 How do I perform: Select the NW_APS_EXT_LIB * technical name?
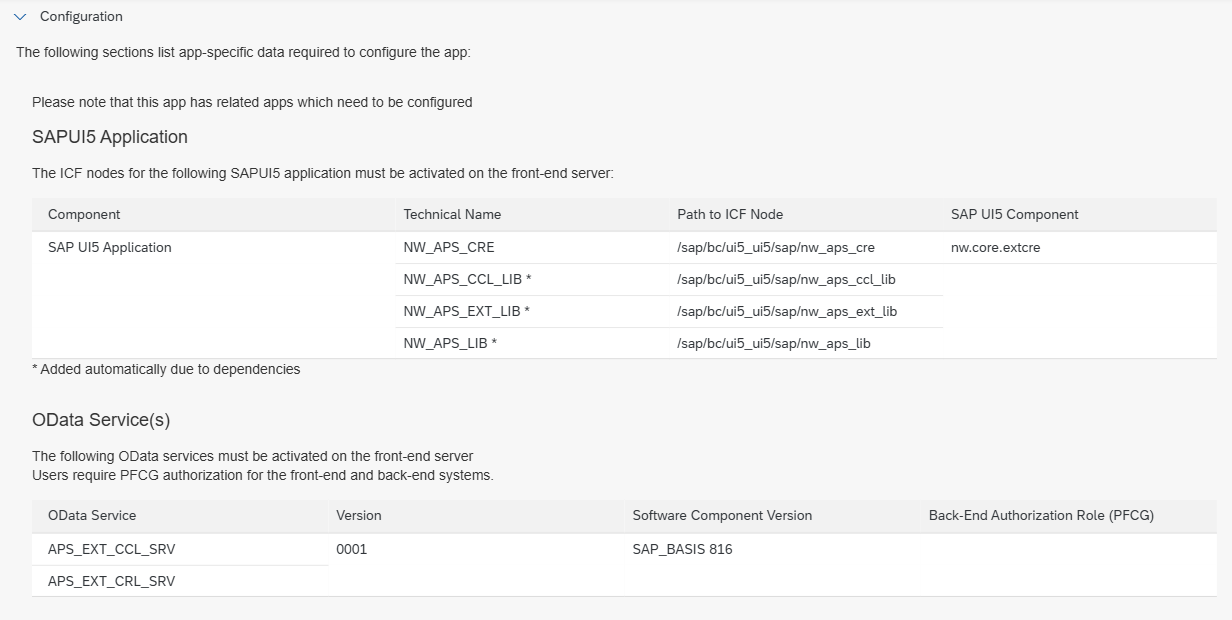467,311
